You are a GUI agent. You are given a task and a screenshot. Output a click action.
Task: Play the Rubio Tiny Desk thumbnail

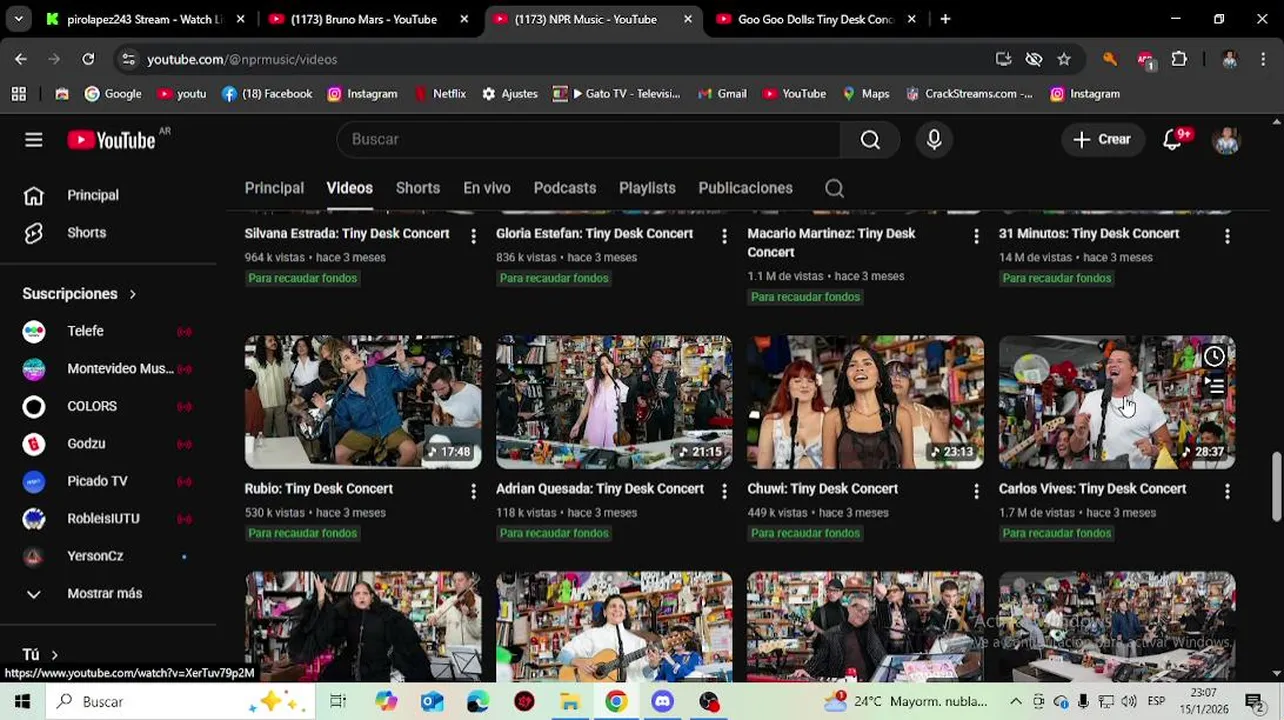pos(363,402)
